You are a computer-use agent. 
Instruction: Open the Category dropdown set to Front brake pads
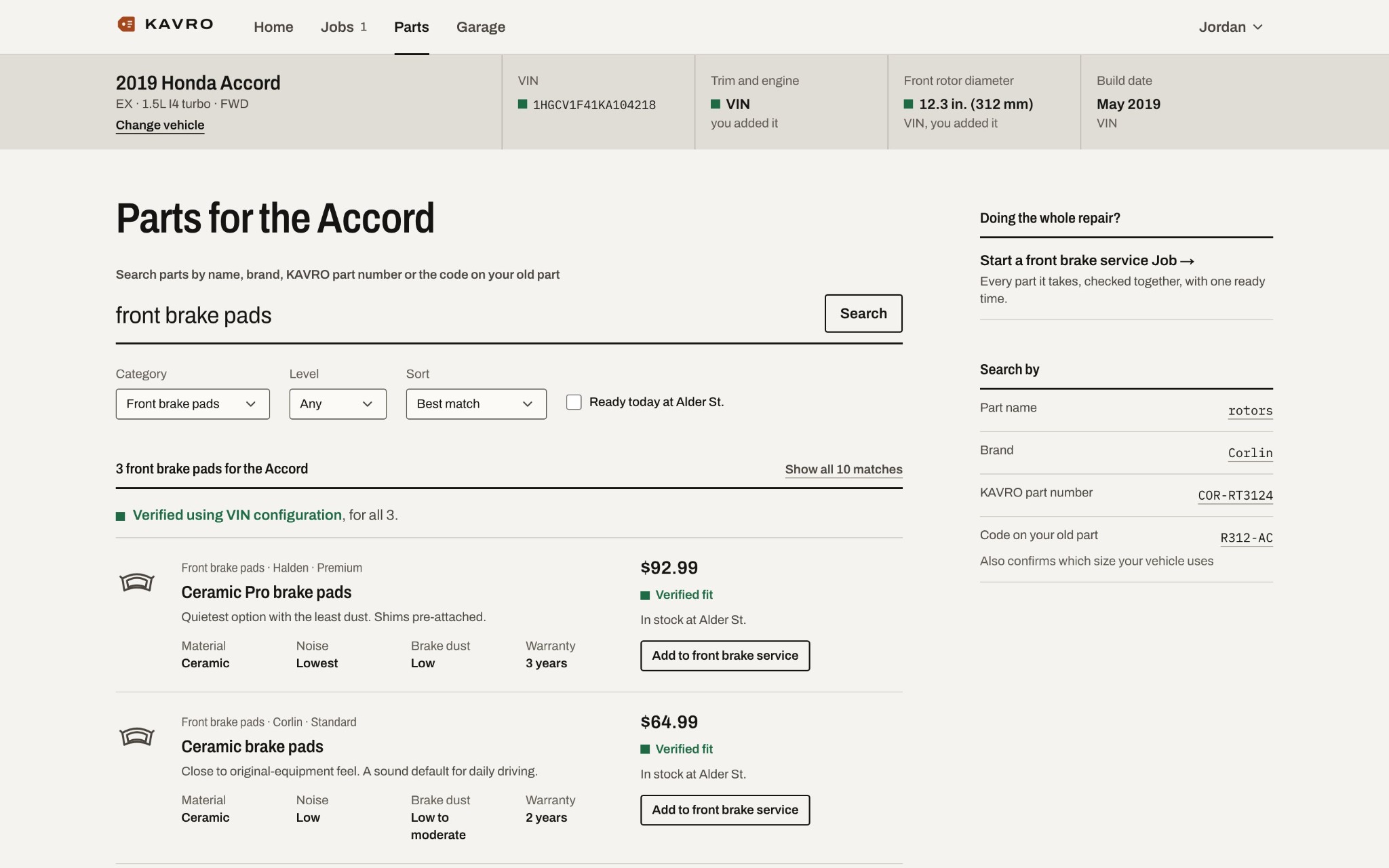193,403
